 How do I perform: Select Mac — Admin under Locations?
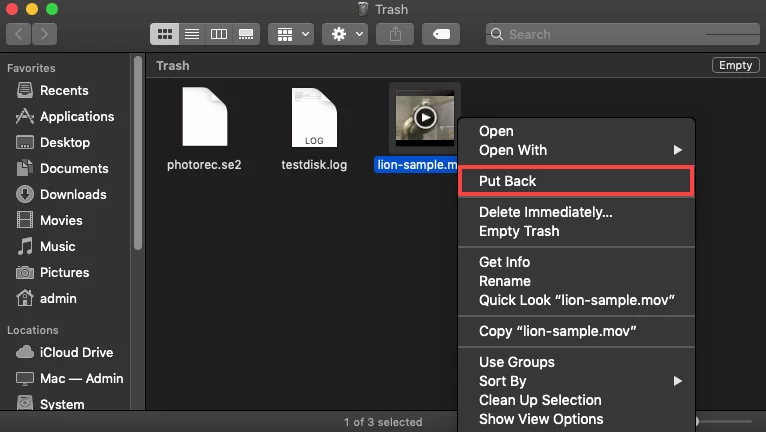click(69, 378)
